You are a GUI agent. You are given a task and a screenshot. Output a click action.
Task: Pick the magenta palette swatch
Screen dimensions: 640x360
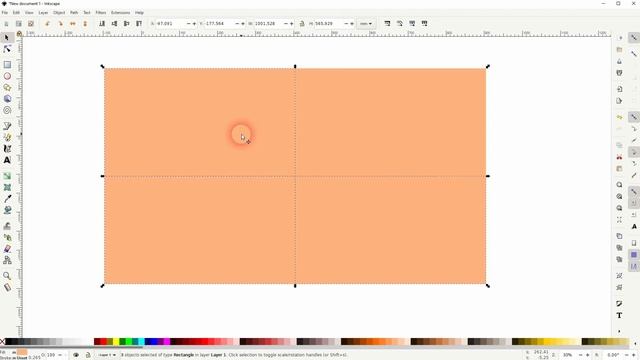167,342
